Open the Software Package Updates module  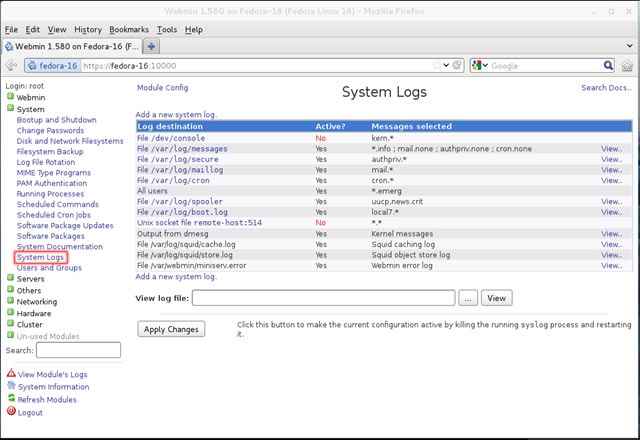[65, 226]
